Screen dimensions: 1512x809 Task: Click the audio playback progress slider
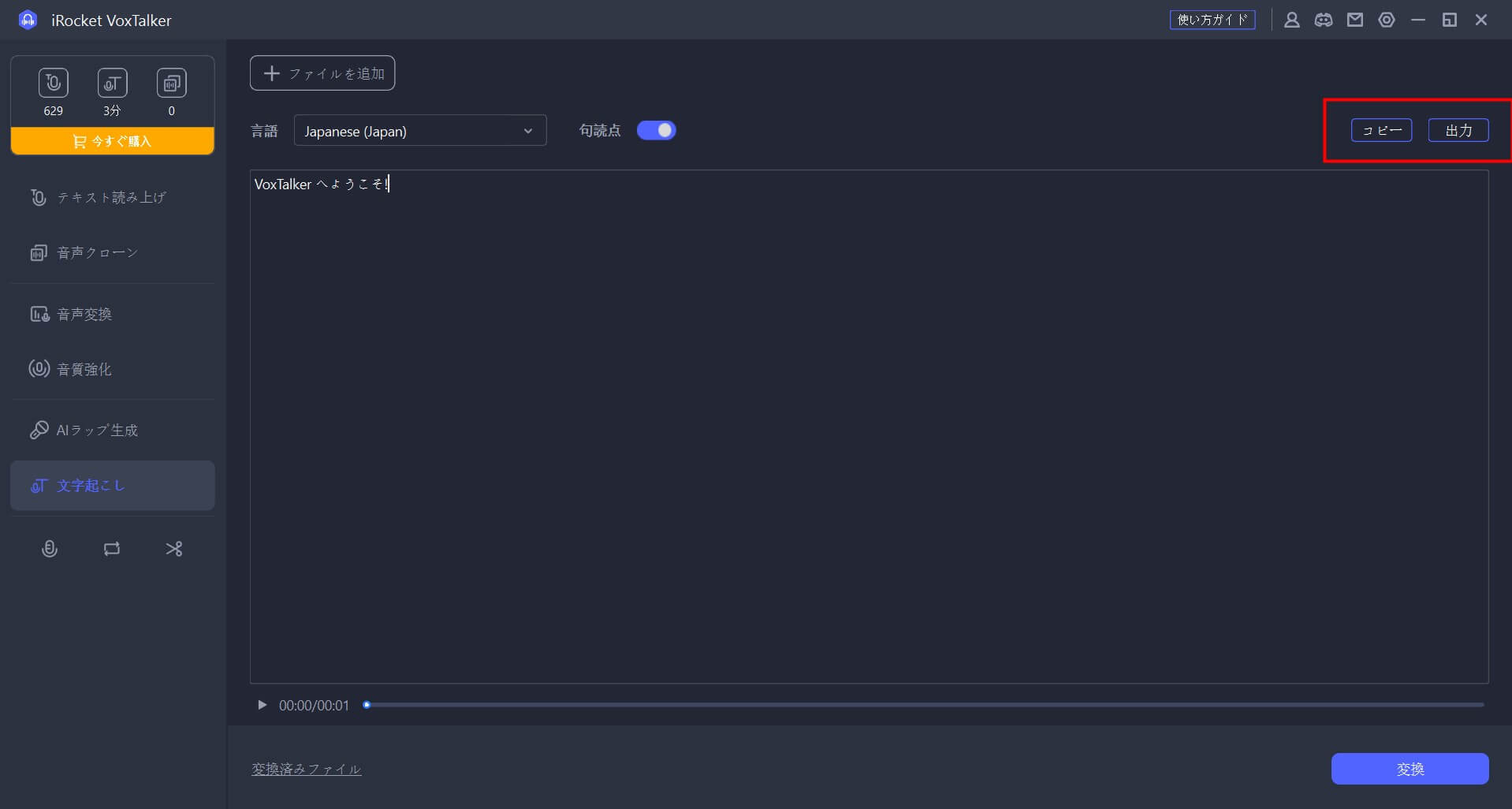pos(925,705)
